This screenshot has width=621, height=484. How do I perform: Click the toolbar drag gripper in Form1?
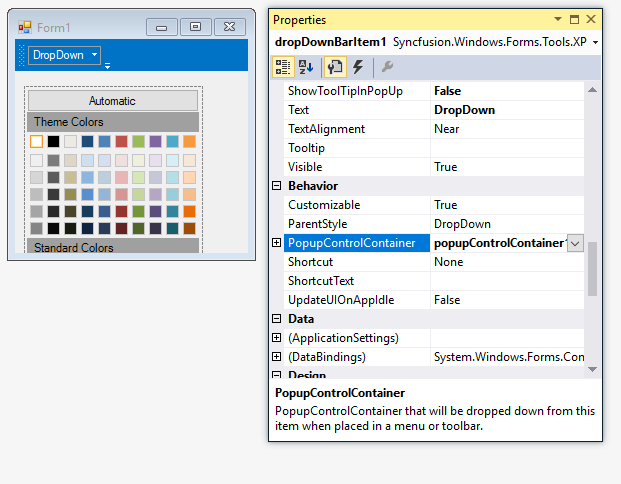click(x=22, y=55)
